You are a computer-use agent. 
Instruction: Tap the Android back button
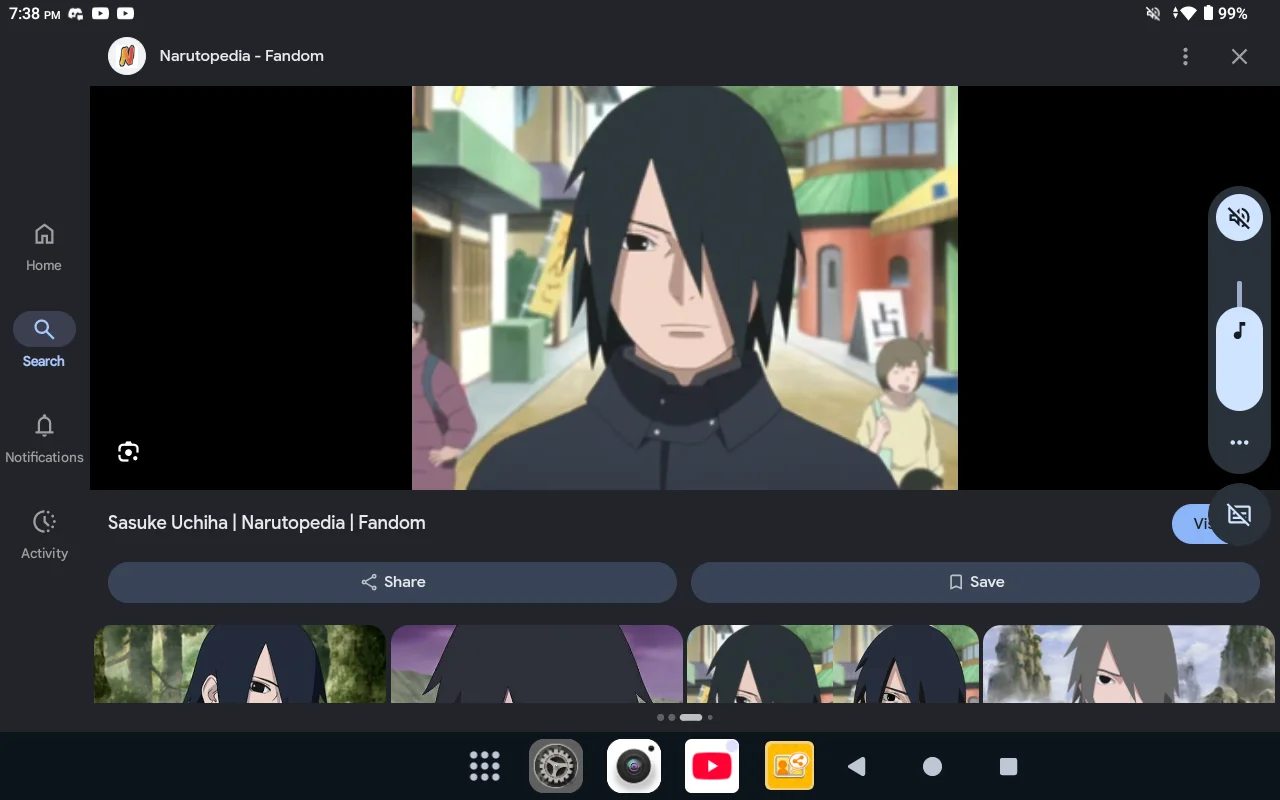pos(857,766)
